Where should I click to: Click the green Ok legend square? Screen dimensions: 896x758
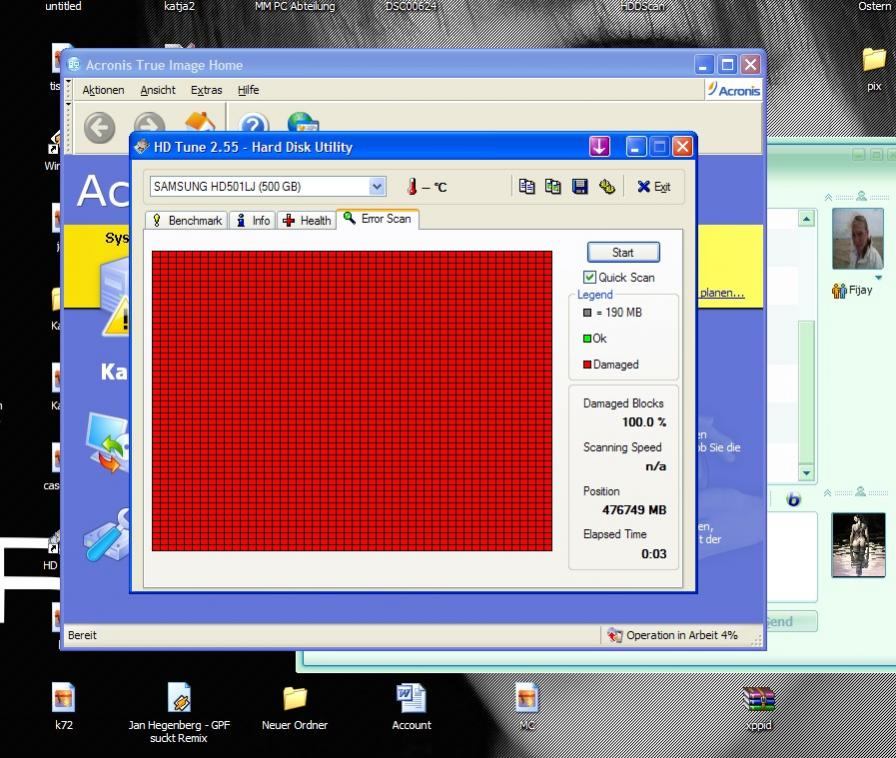[586, 338]
